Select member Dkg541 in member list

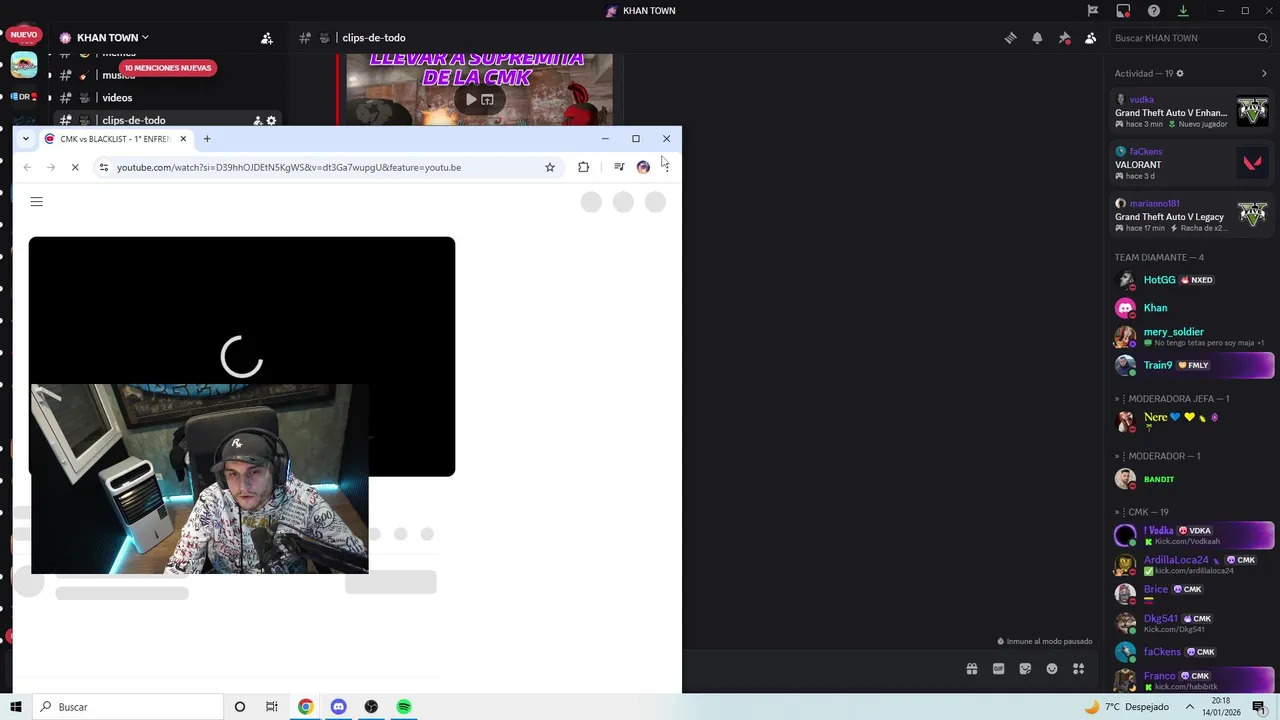(1192, 622)
